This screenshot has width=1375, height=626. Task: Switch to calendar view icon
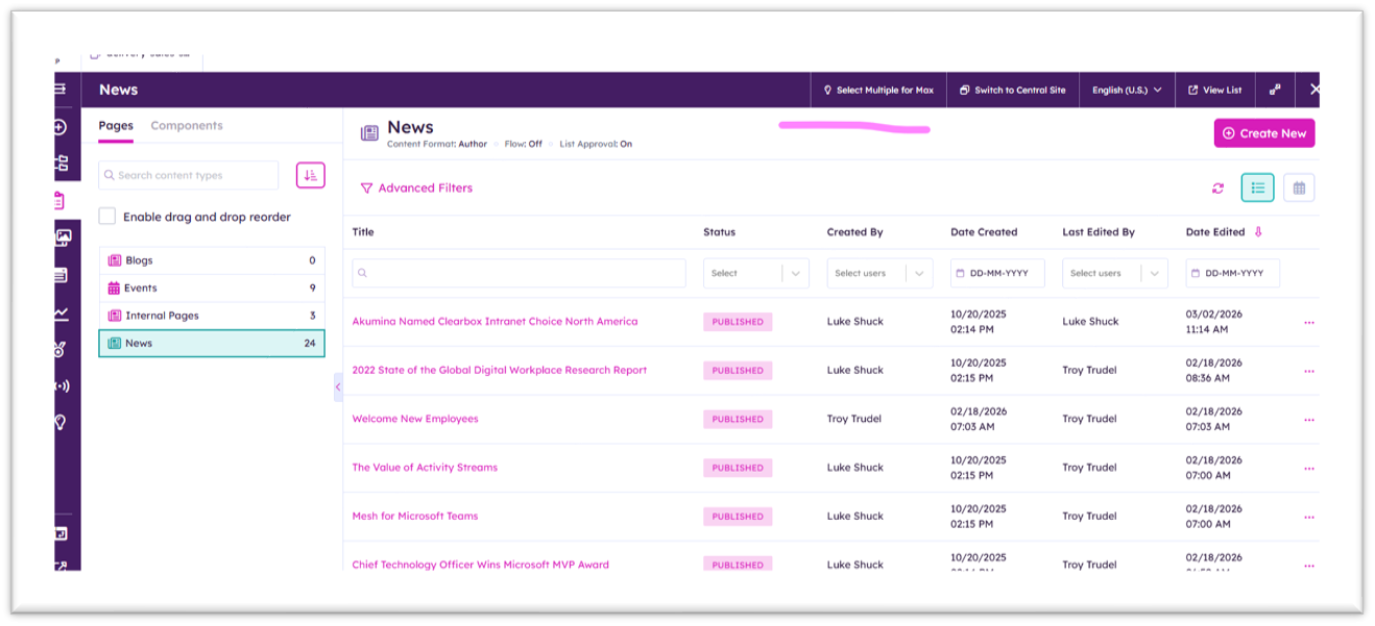coord(1299,188)
